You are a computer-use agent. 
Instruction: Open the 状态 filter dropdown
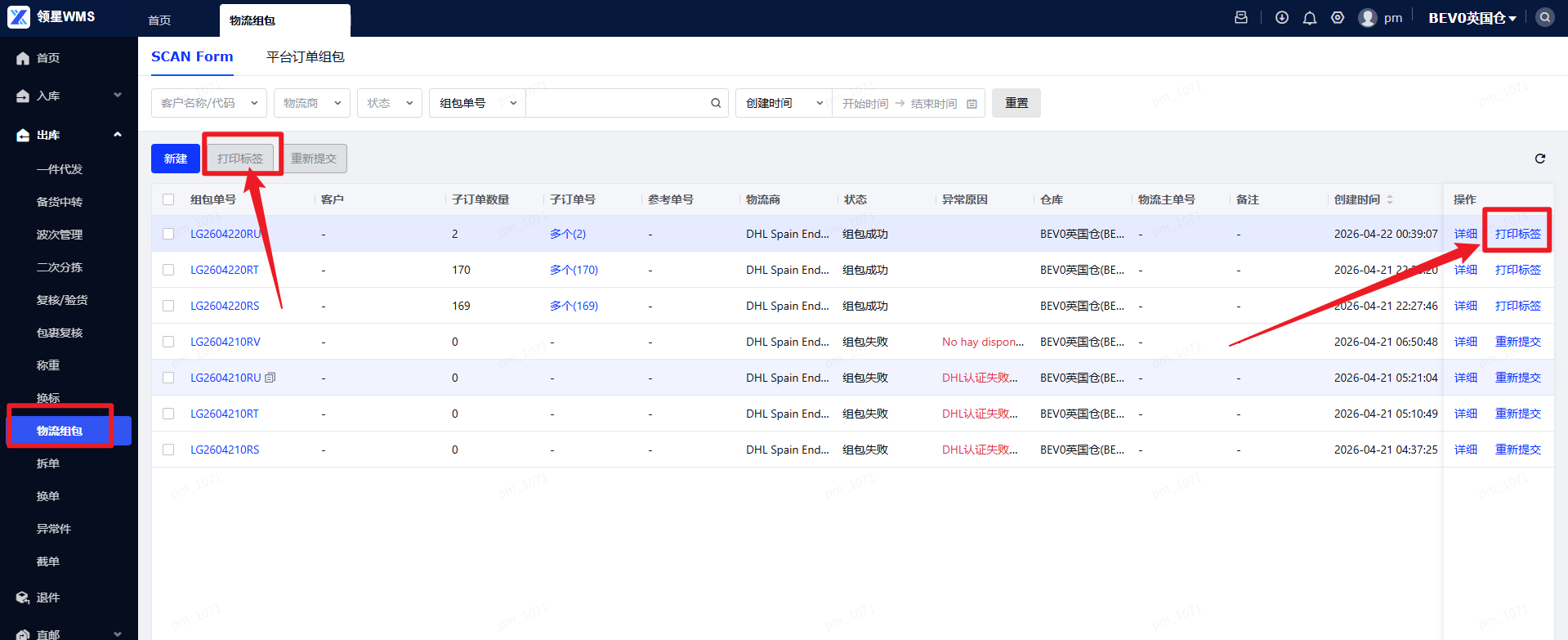coord(390,103)
